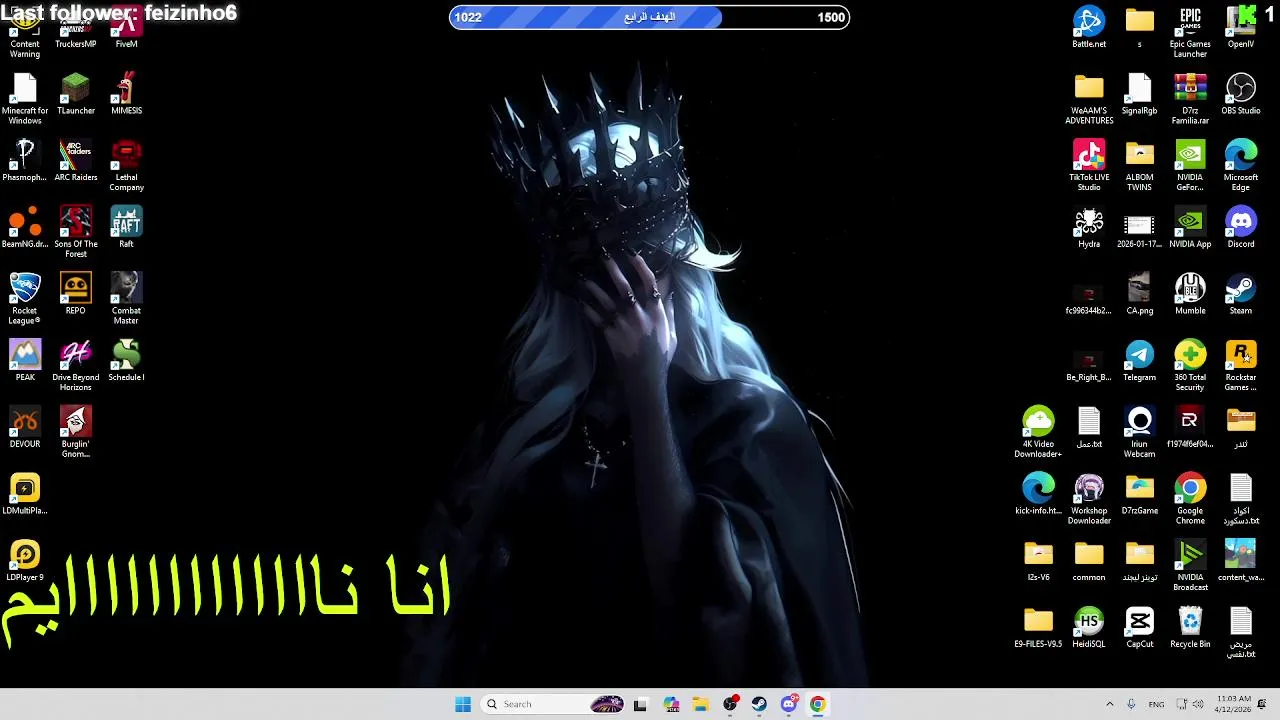
Task: Select the TikTok LIVE Studio shortcut
Action: coord(1089,165)
